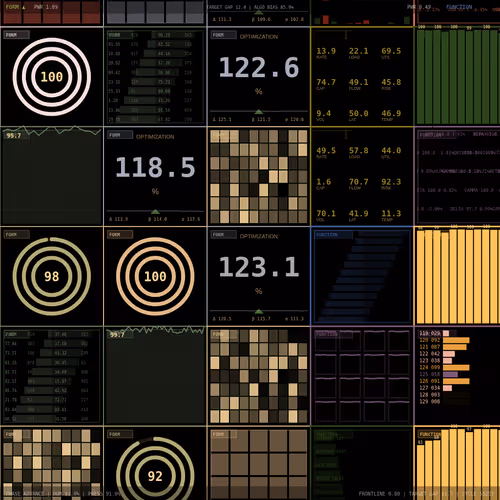Select bar list row 123 038

pos(436,361)
